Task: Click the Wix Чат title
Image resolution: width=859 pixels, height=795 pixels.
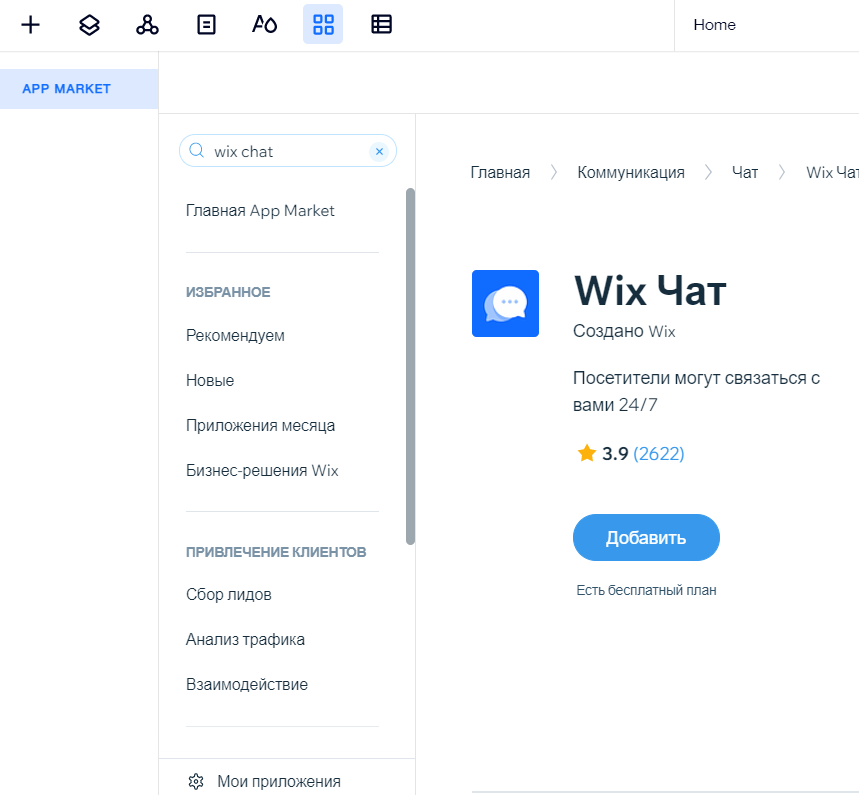Action: click(x=650, y=290)
